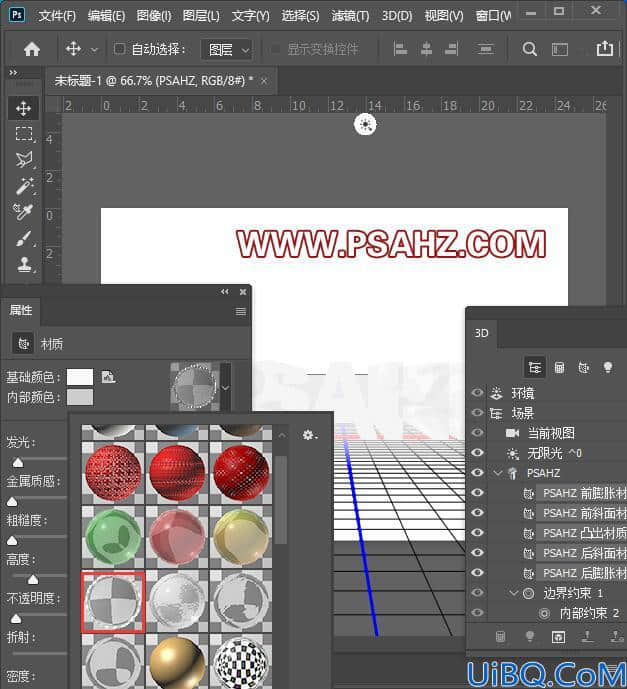Select the Brush tool
627x689 pixels.
[x=24, y=239]
